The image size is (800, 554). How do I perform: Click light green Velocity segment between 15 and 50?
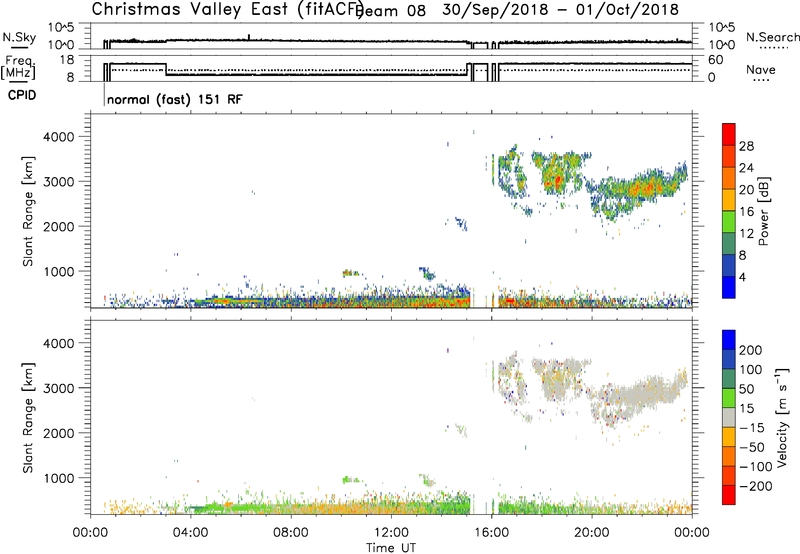coord(729,398)
